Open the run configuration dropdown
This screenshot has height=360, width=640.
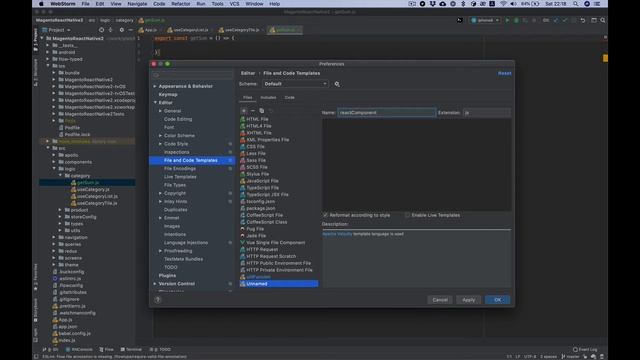click(485, 20)
